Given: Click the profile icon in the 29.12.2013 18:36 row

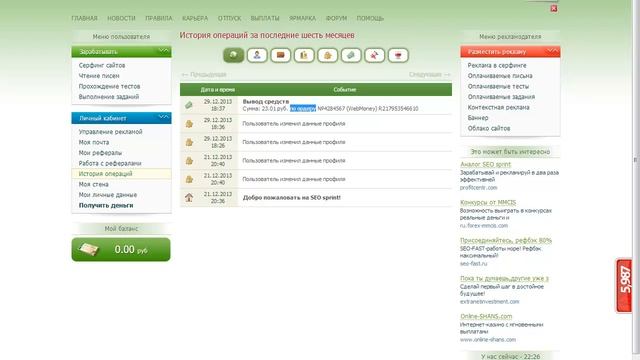Looking at the screenshot, I should coord(189,124).
